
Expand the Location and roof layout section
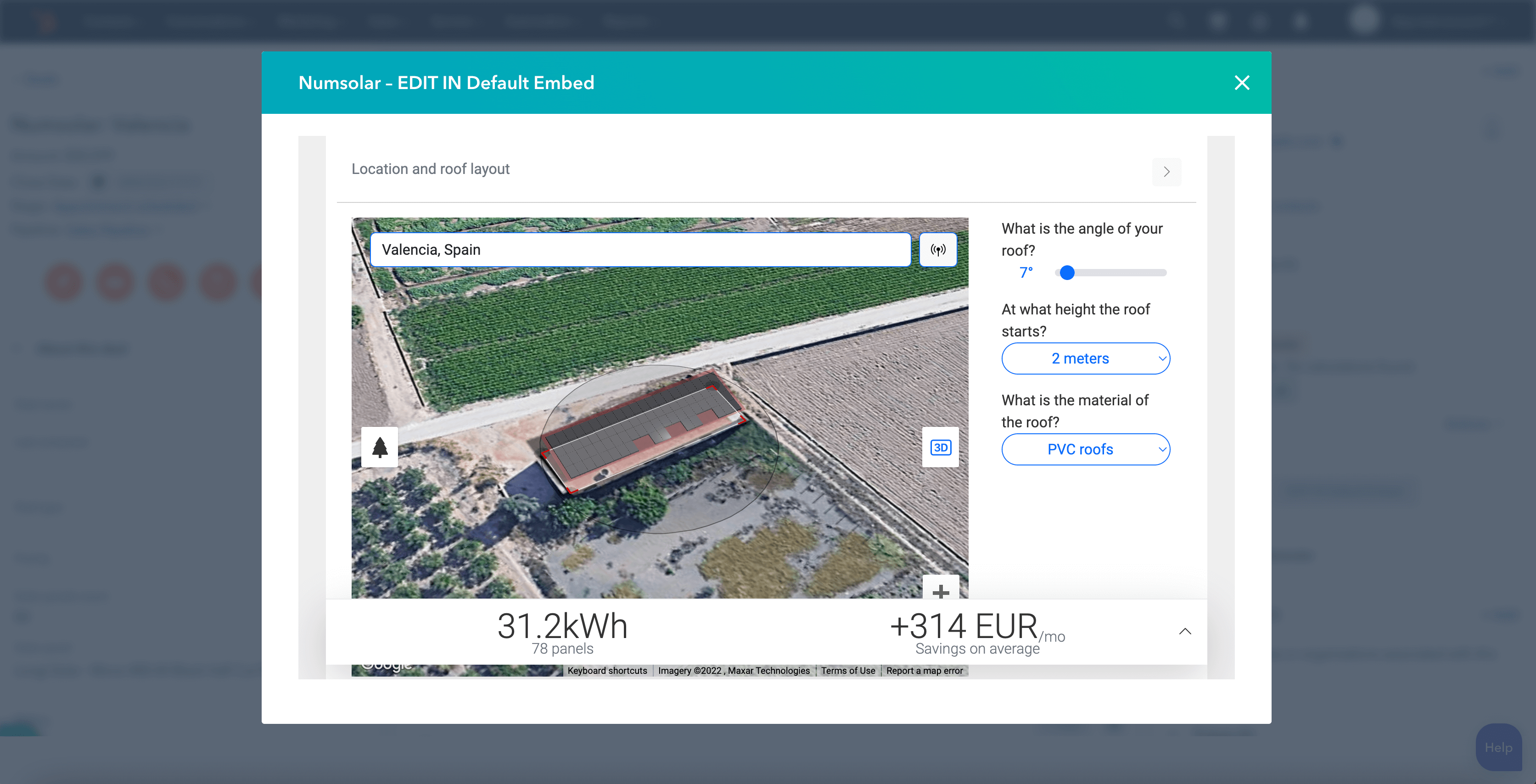tap(1166, 172)
